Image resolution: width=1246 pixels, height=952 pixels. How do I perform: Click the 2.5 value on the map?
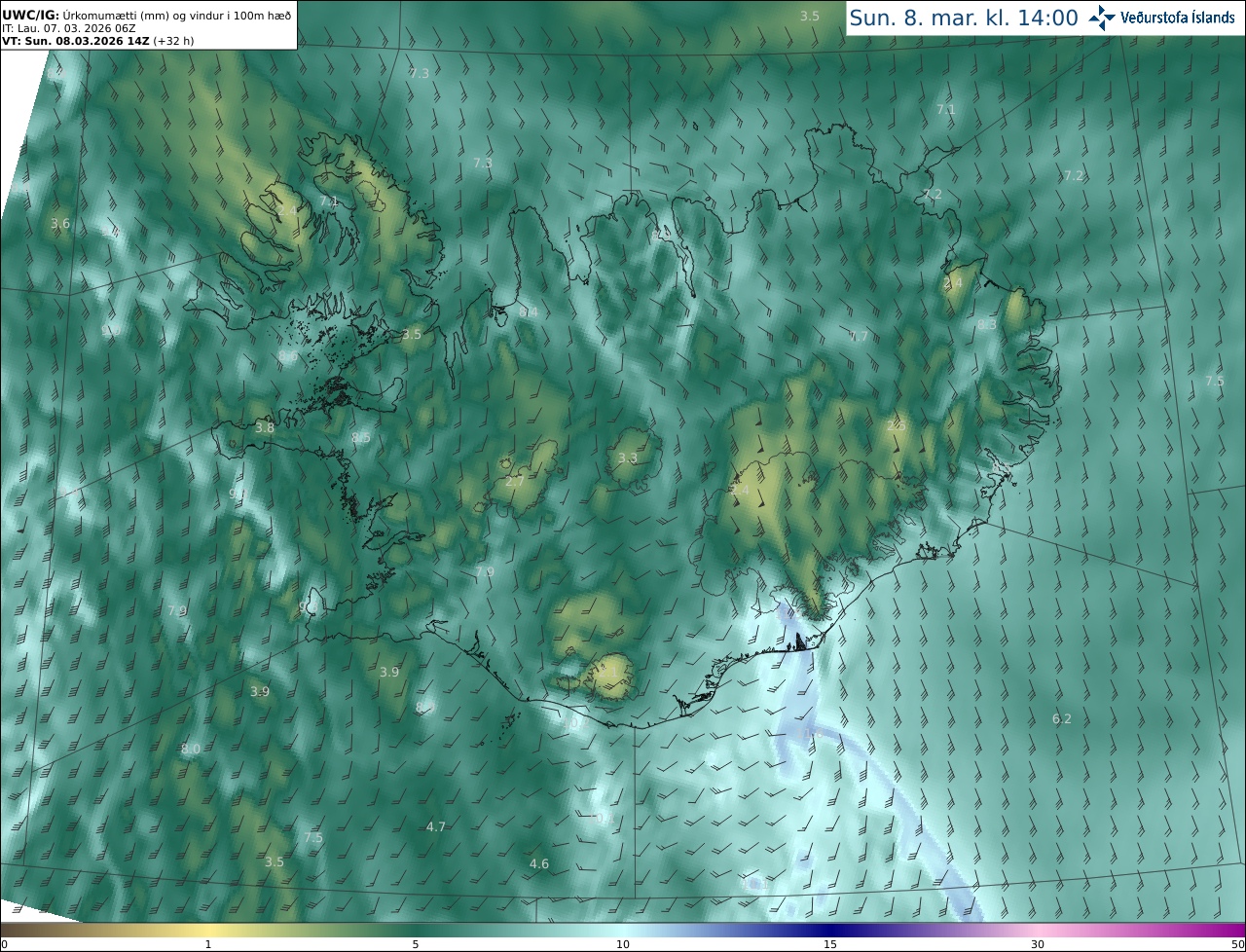click(897, 426)
